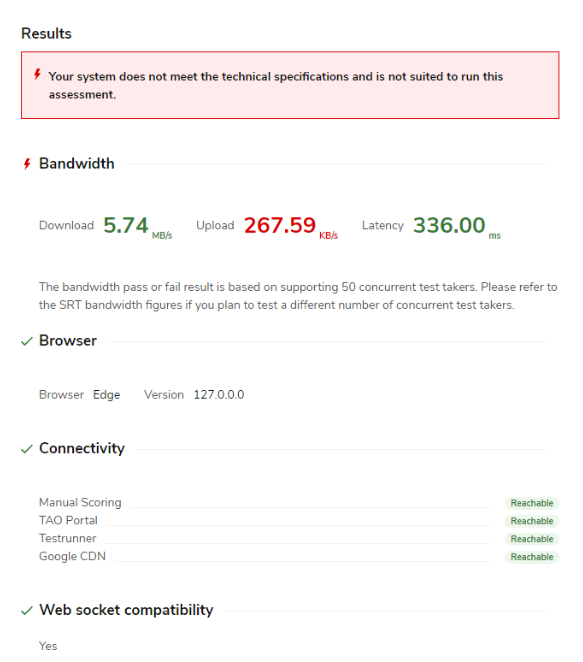Click the Connectivity section heading
Viewport: 583px width, 662px height.
click(82, 448)
